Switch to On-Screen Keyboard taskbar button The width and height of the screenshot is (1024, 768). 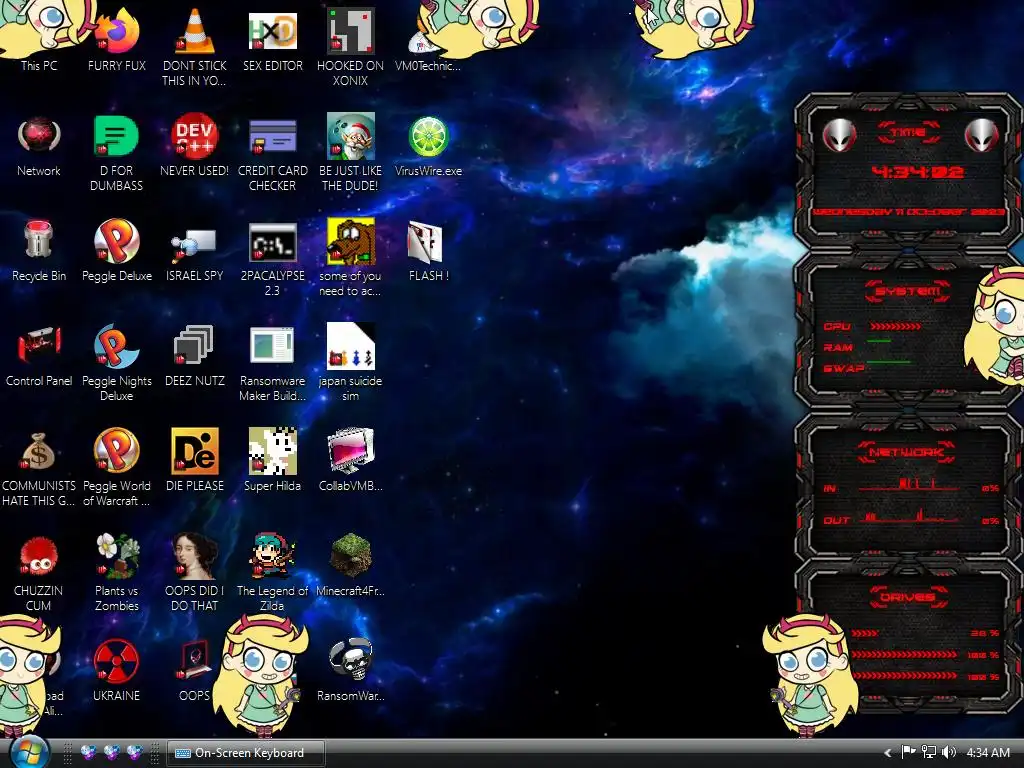tap(246, 753)
